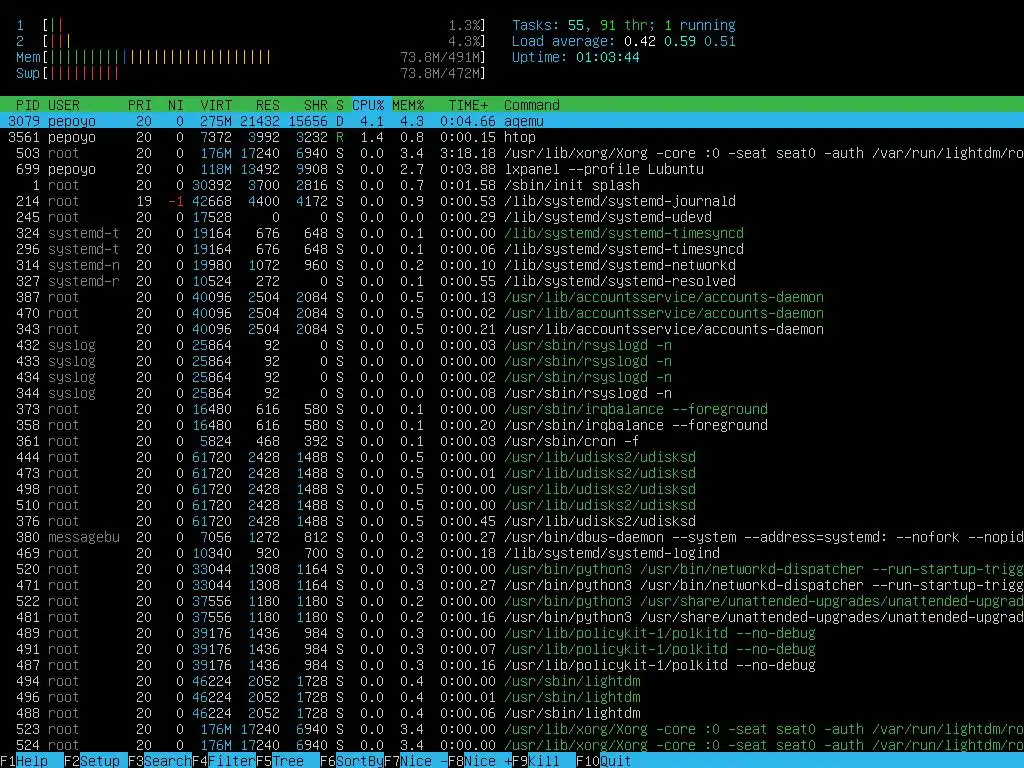This screenshot has width=1024, height=768.
Task: Sort by the CPU% column header
Action: click(368, 105)
